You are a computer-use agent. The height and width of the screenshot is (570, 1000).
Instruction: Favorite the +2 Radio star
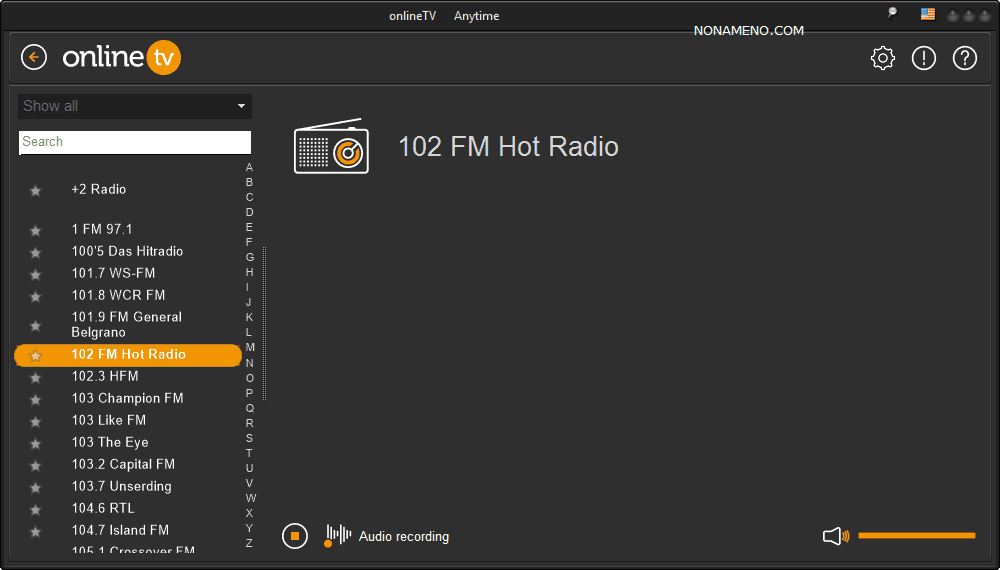click(36, 190)
